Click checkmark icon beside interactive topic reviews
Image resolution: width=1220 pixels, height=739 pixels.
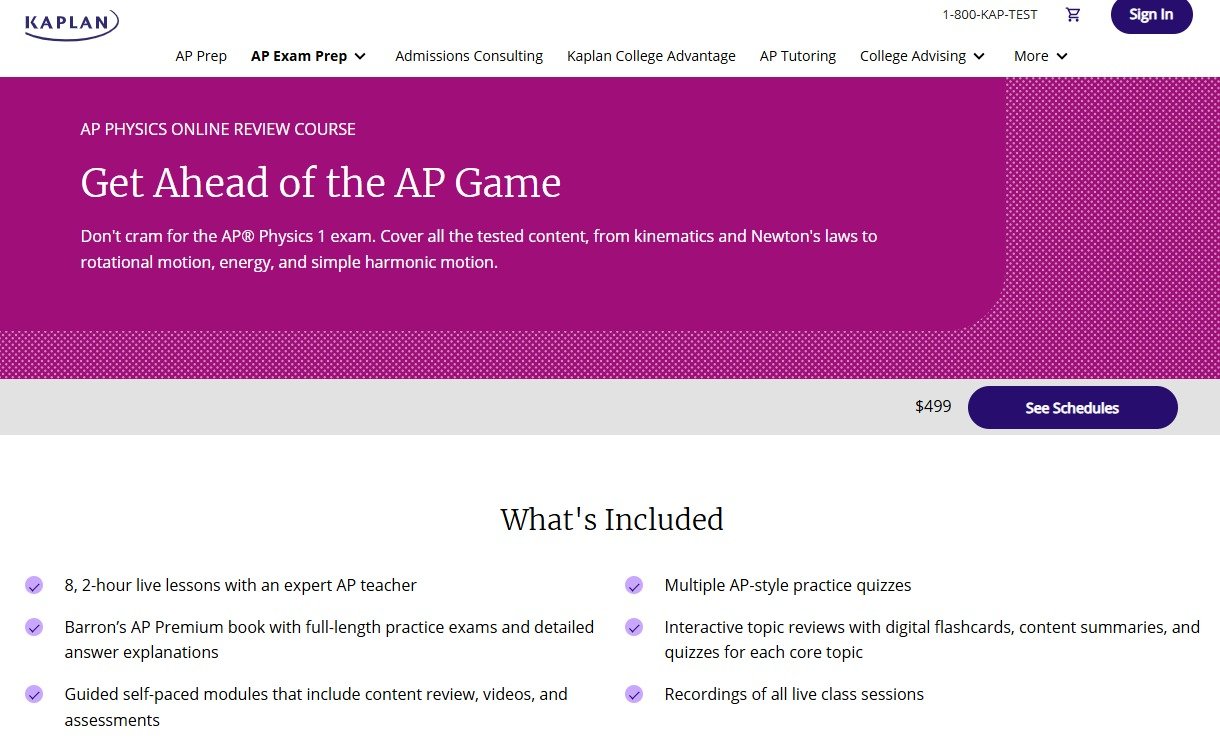(x=634, y=627)
